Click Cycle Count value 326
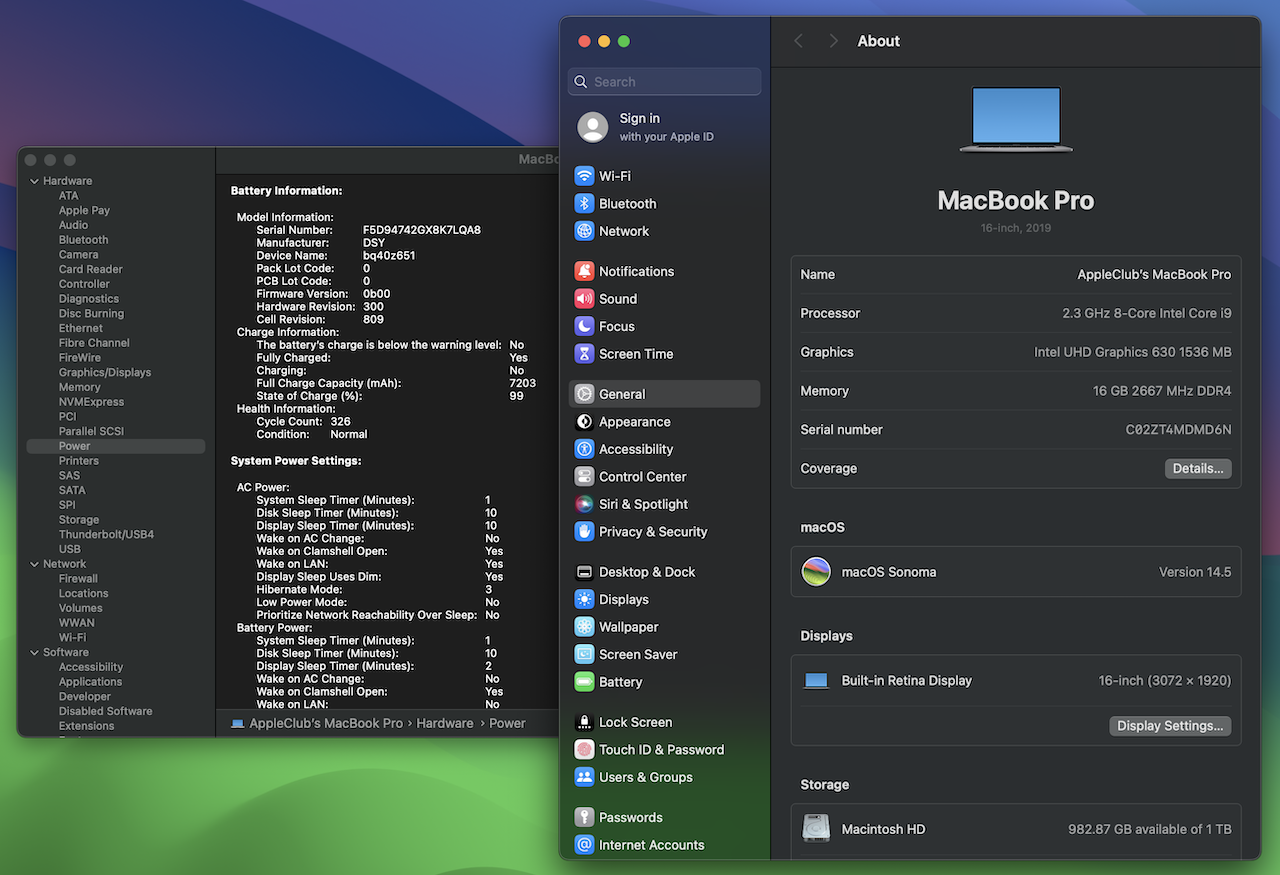 [x=340, y=422]
